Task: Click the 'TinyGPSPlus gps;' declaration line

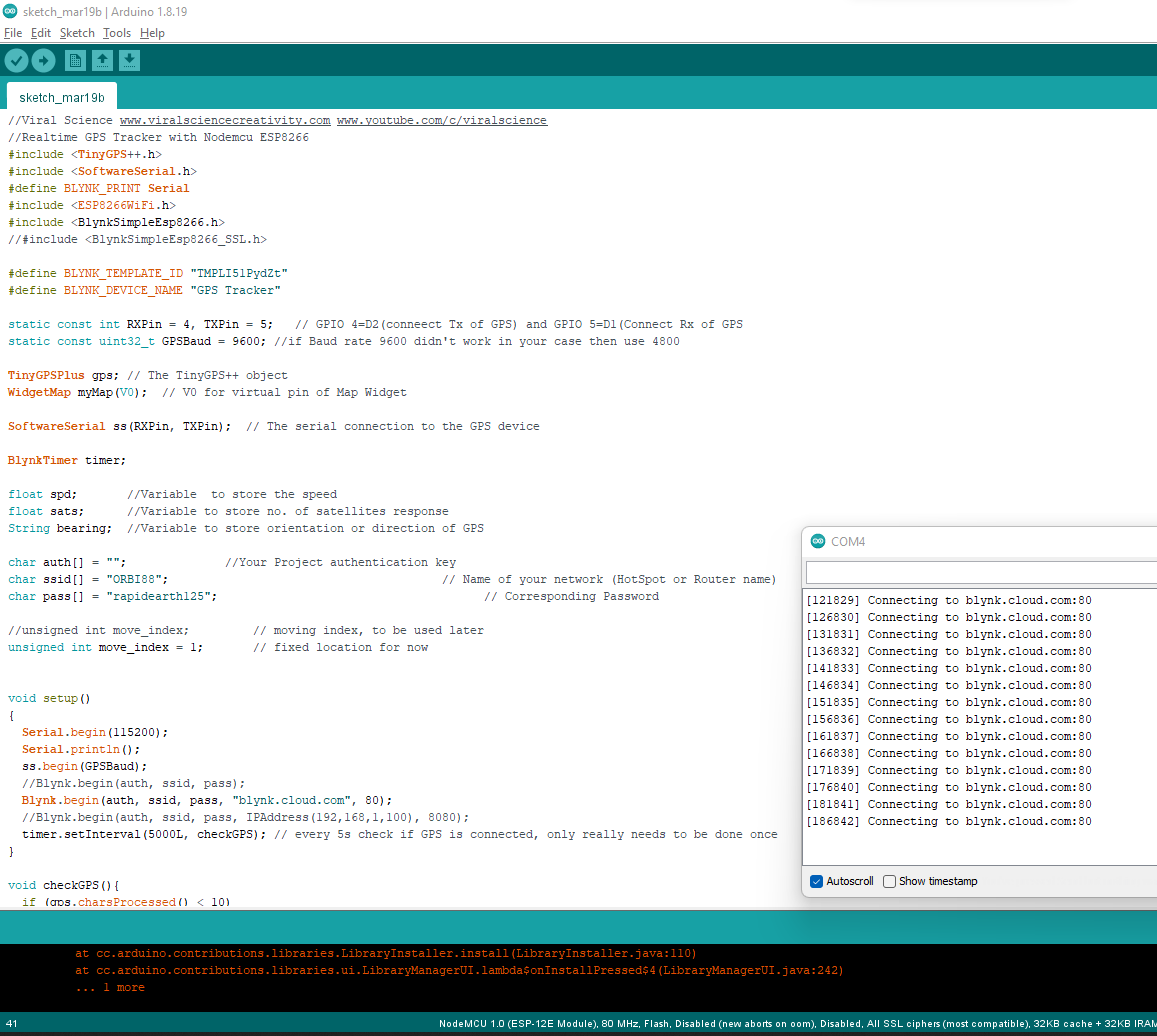Action: tap(148, 375)
